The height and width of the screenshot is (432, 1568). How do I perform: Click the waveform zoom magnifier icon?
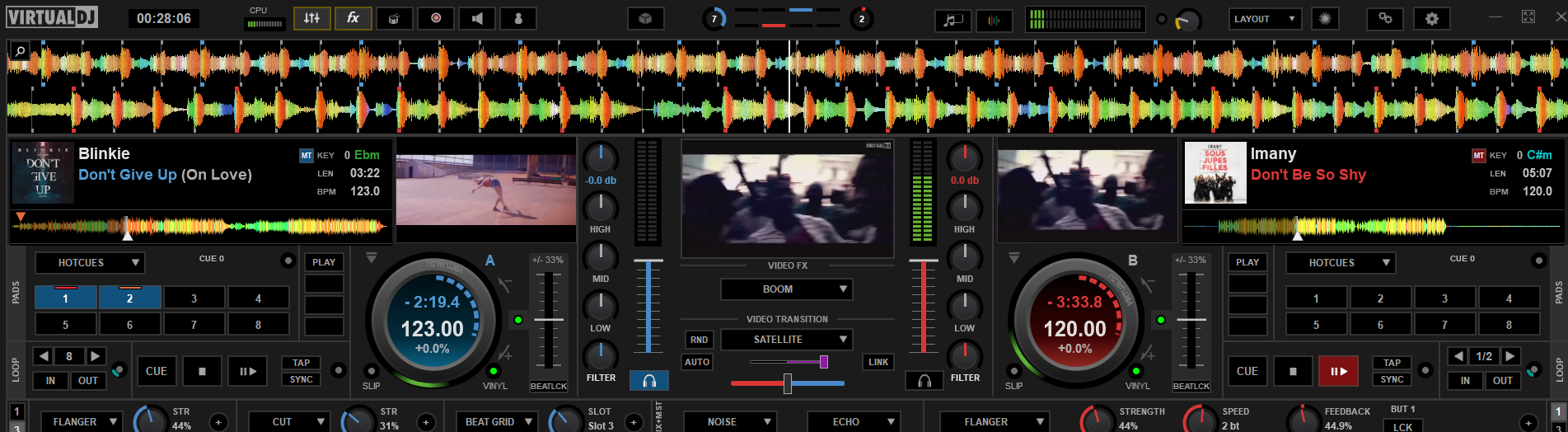coord(19,52)
